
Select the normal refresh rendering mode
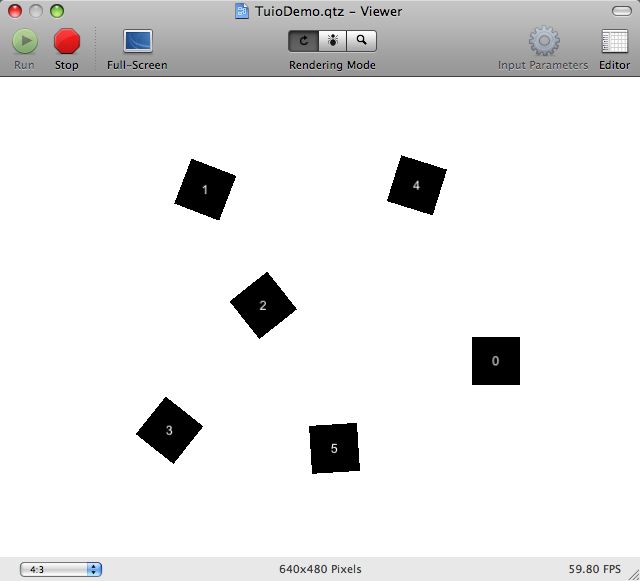pos(303,41)
